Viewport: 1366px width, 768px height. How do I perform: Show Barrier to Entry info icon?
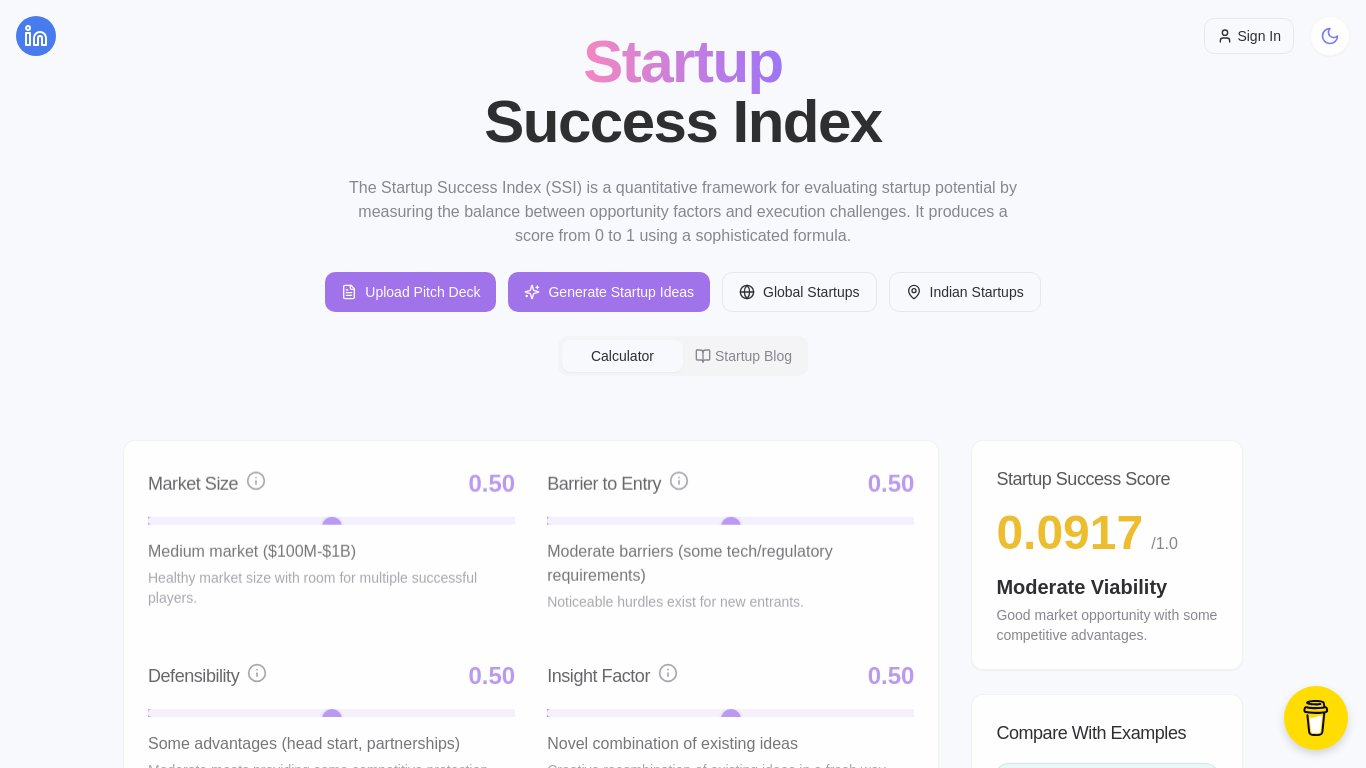pyautogui.click(x=679, y=481)
